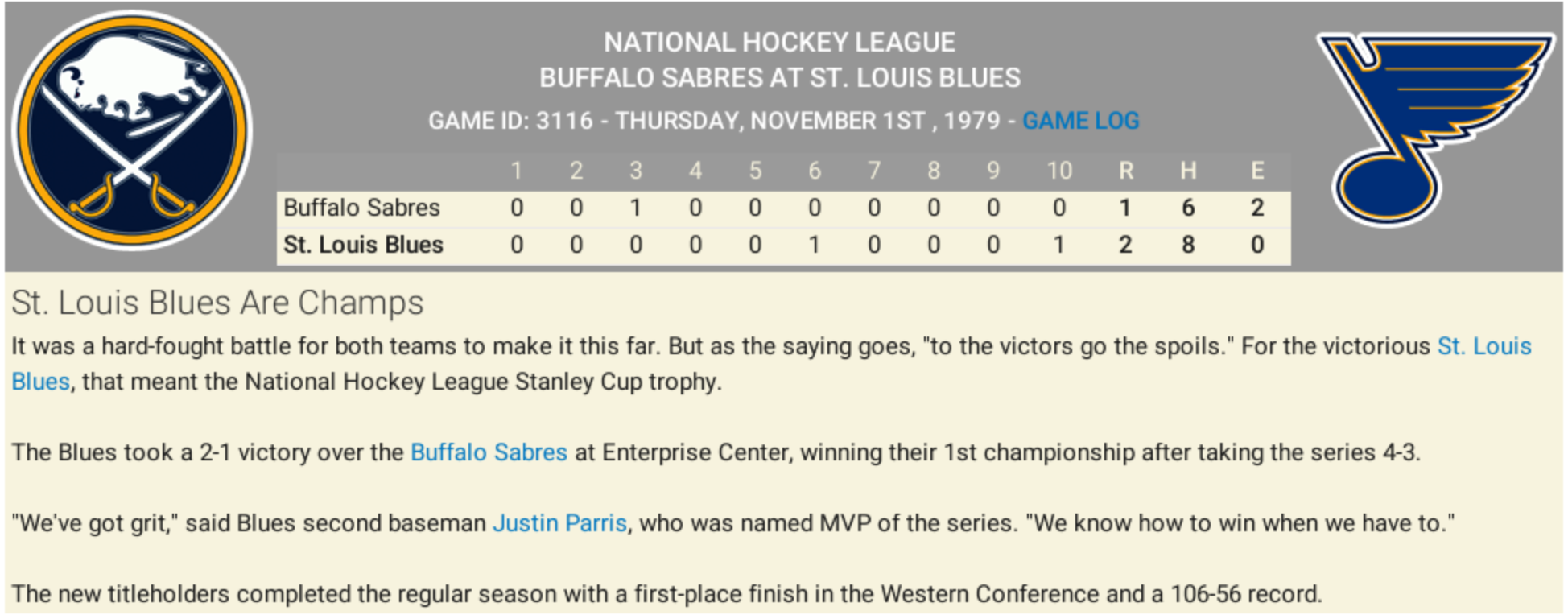The width and height of the screenshot is (1568, 615).
Task: Select St. Louis Blues row name in box score
Action: pos(363,245)
